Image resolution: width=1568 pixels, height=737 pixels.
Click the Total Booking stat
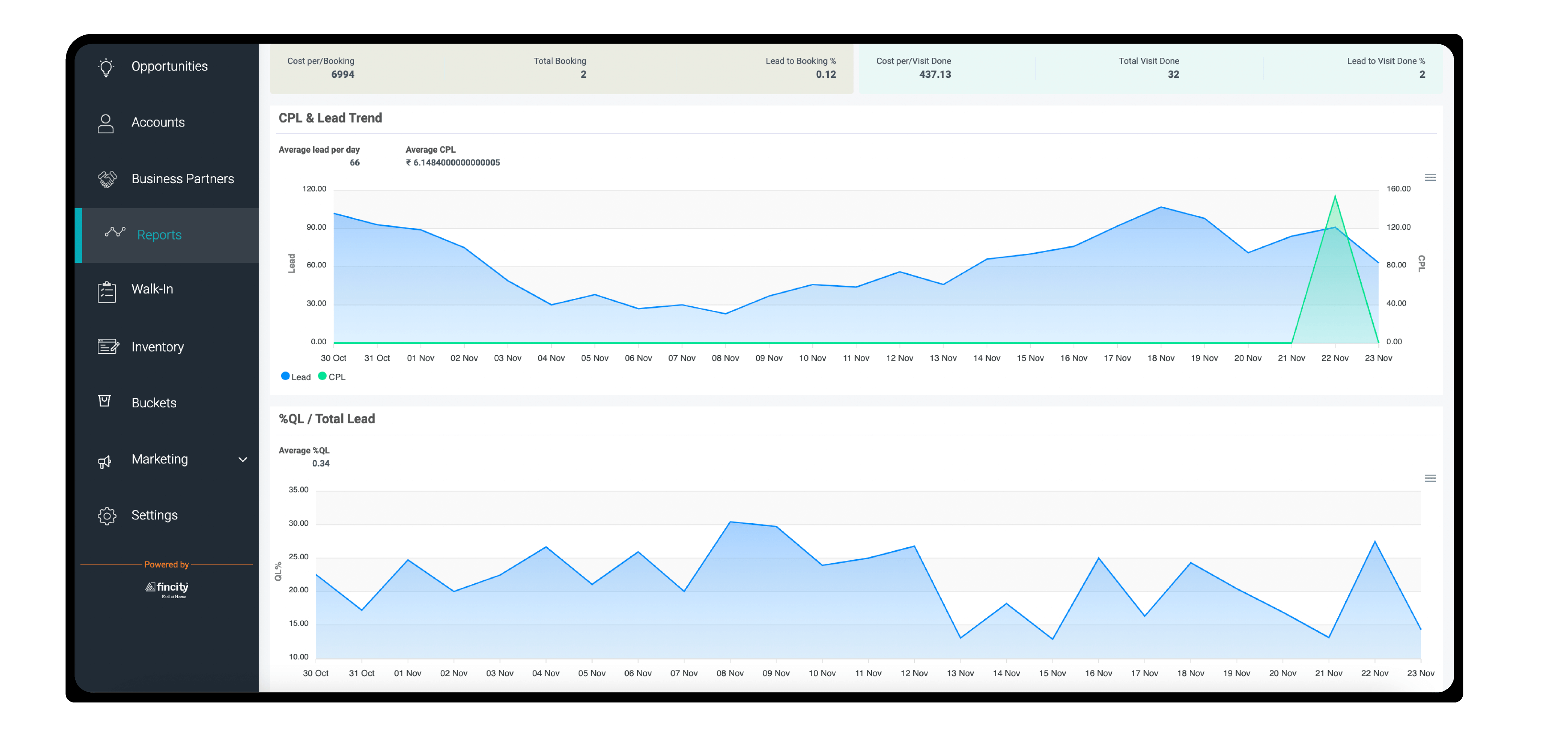[x=560, y=68]
